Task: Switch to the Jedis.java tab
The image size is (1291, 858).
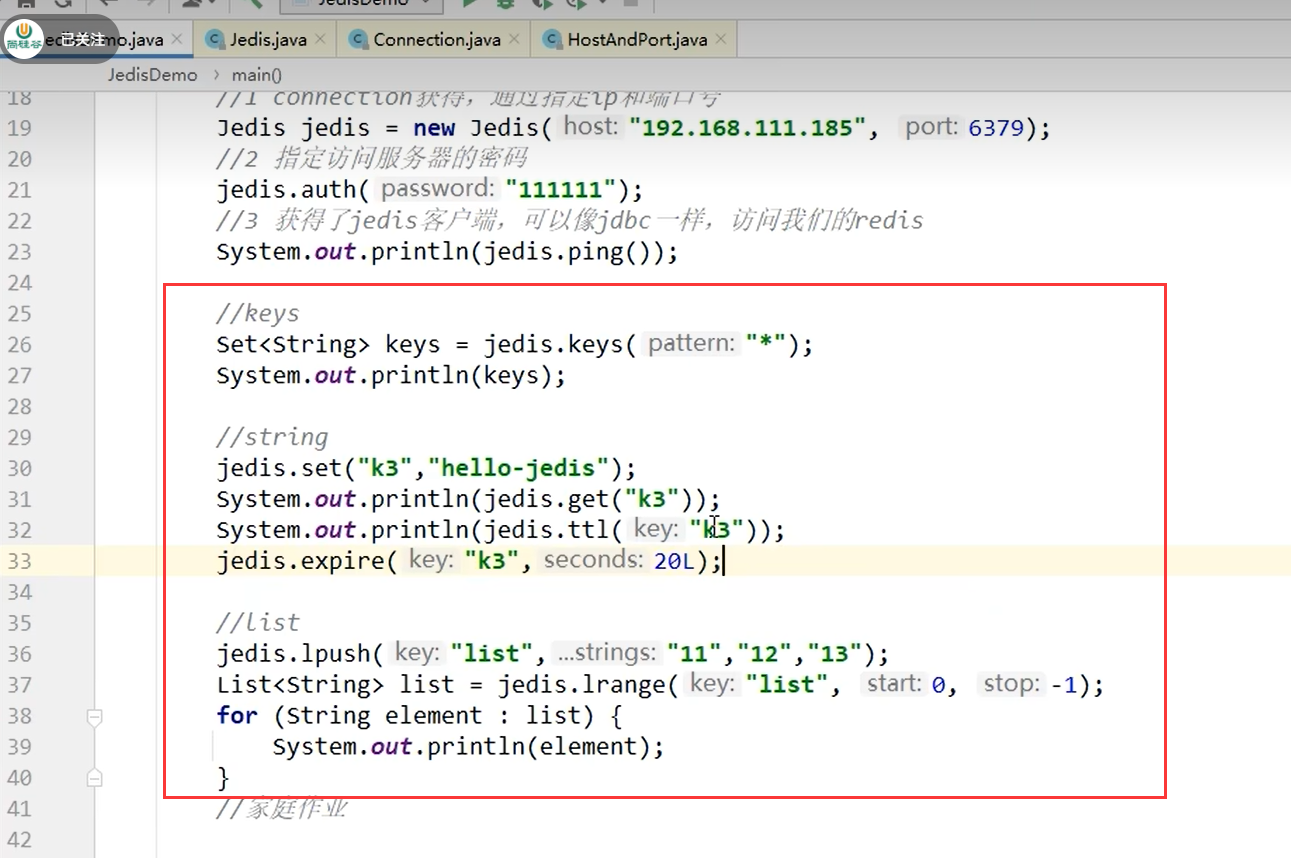Action: tap(268, 40)
